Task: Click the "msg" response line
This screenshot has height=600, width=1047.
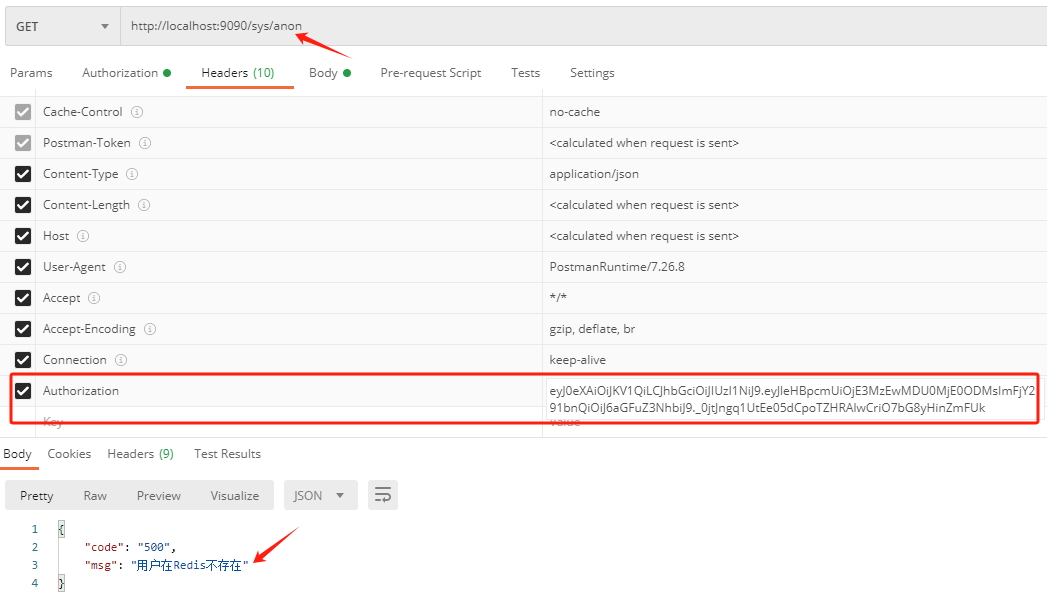Action: (166, 565)
